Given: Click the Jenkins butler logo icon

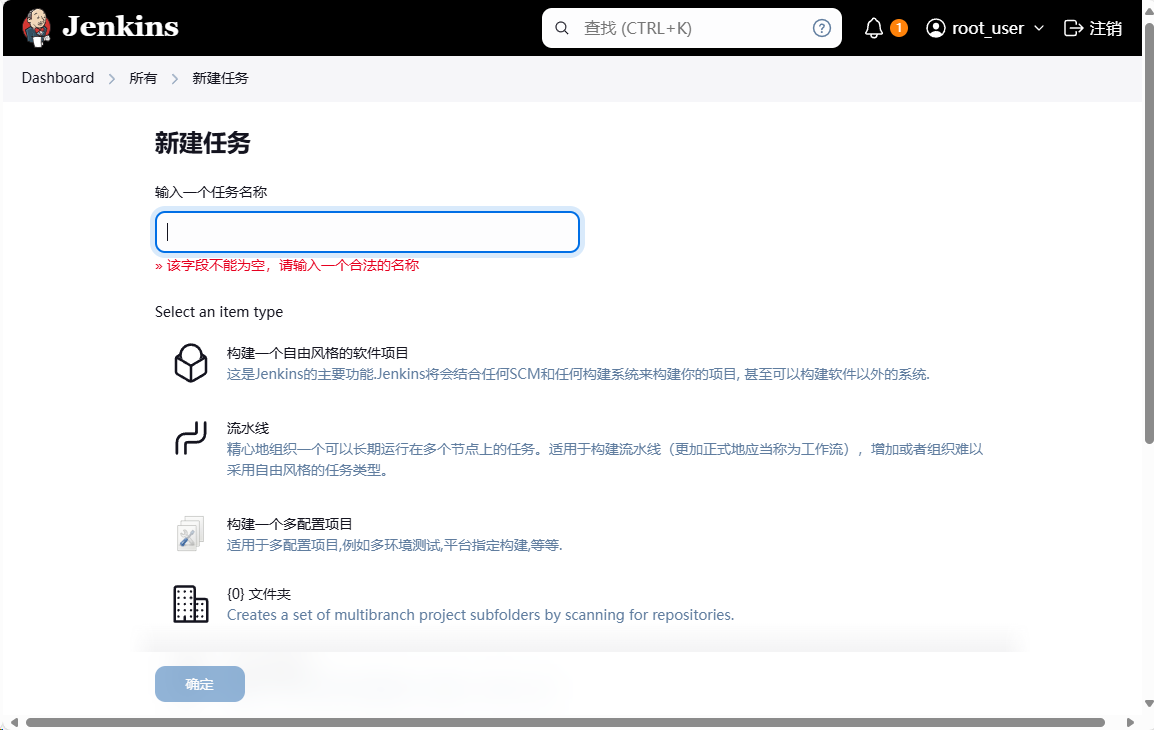Looking at the screenshot, I should click(x=36, y=28).
